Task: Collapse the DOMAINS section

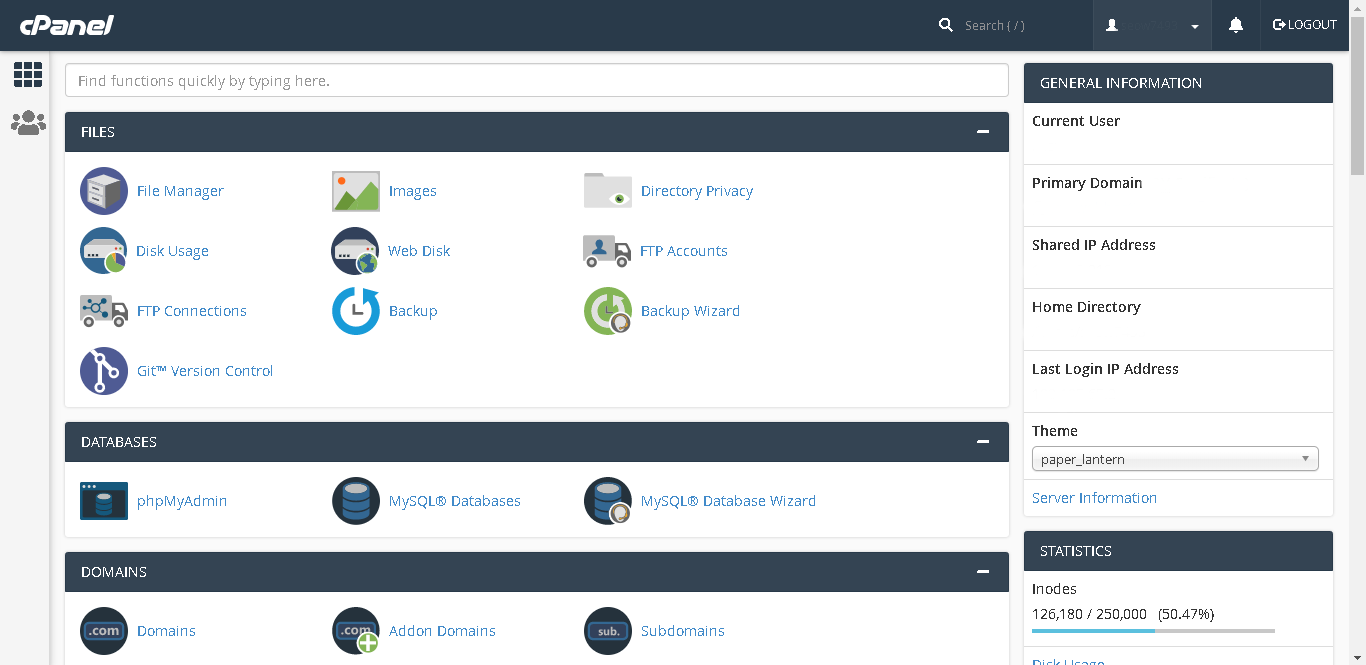Action: click(983, 572)
